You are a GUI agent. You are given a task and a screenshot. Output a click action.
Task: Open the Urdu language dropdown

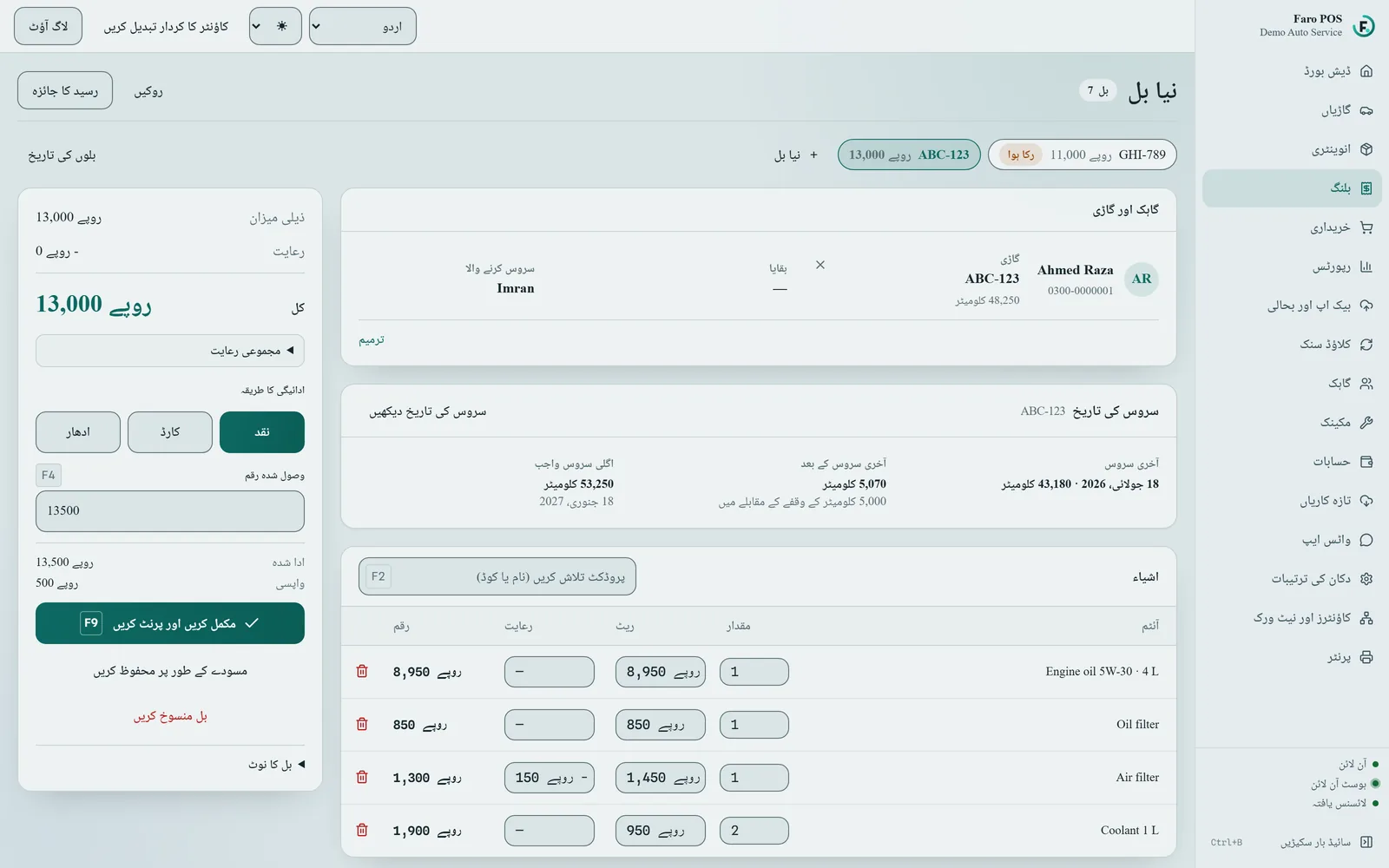point(363,26)
